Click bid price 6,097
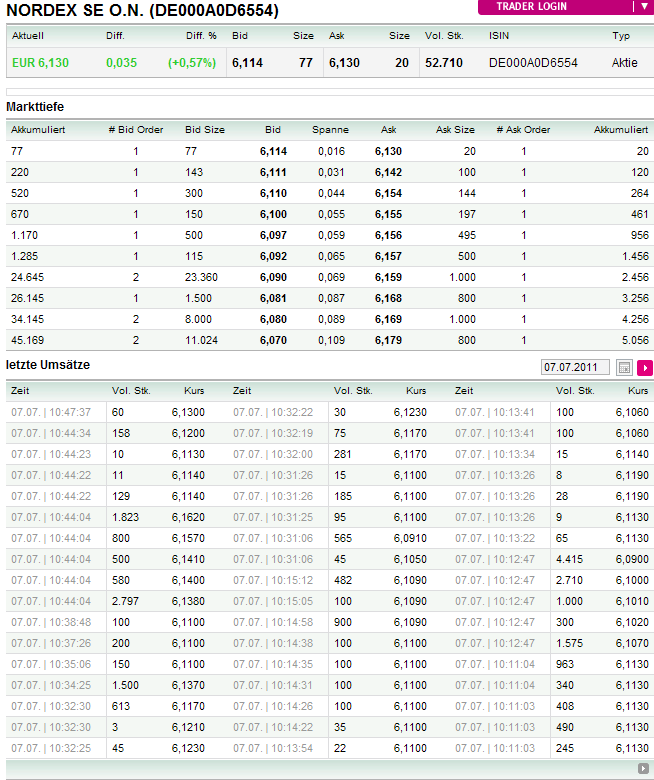Screen dimensions: 654x780 point(273,235)
